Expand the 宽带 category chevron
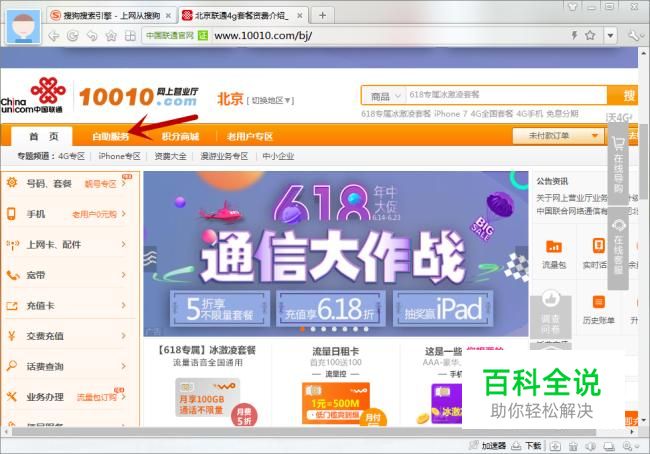Viewport: 650px width, 454px height. point(124,275)
